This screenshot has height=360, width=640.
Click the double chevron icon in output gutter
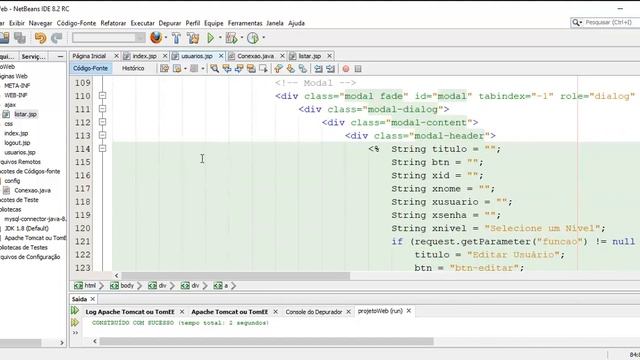(75, 333)
